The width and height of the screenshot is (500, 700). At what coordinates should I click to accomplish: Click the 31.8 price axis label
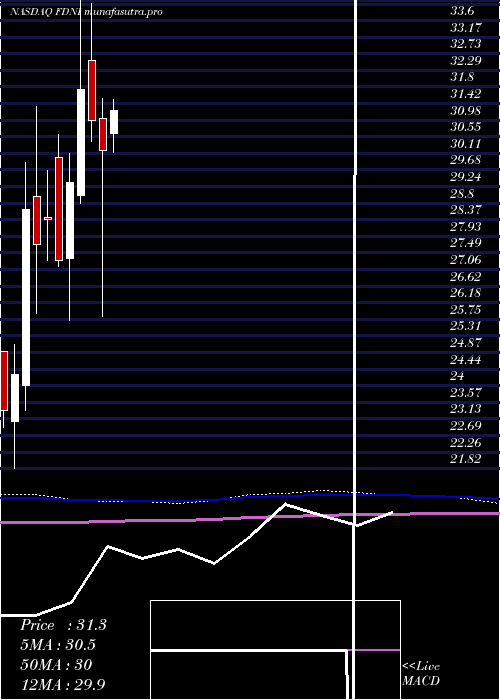[x=462, y=77]
